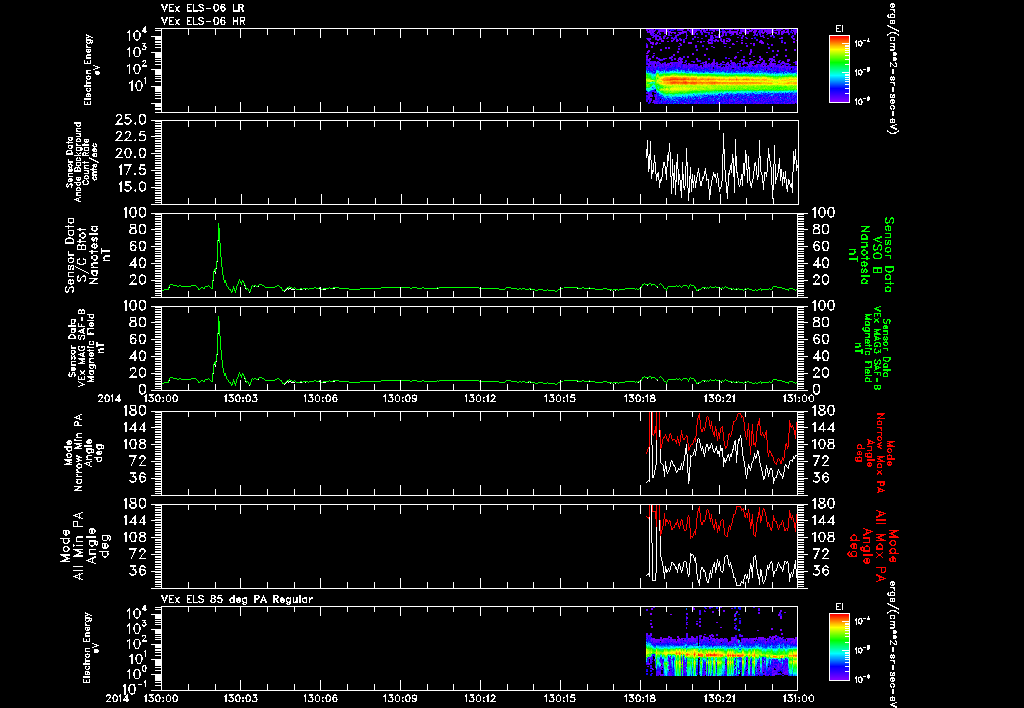Click '25.0' on the count rate axis
The image size is (1024, 708).
(x=131, y=120)
